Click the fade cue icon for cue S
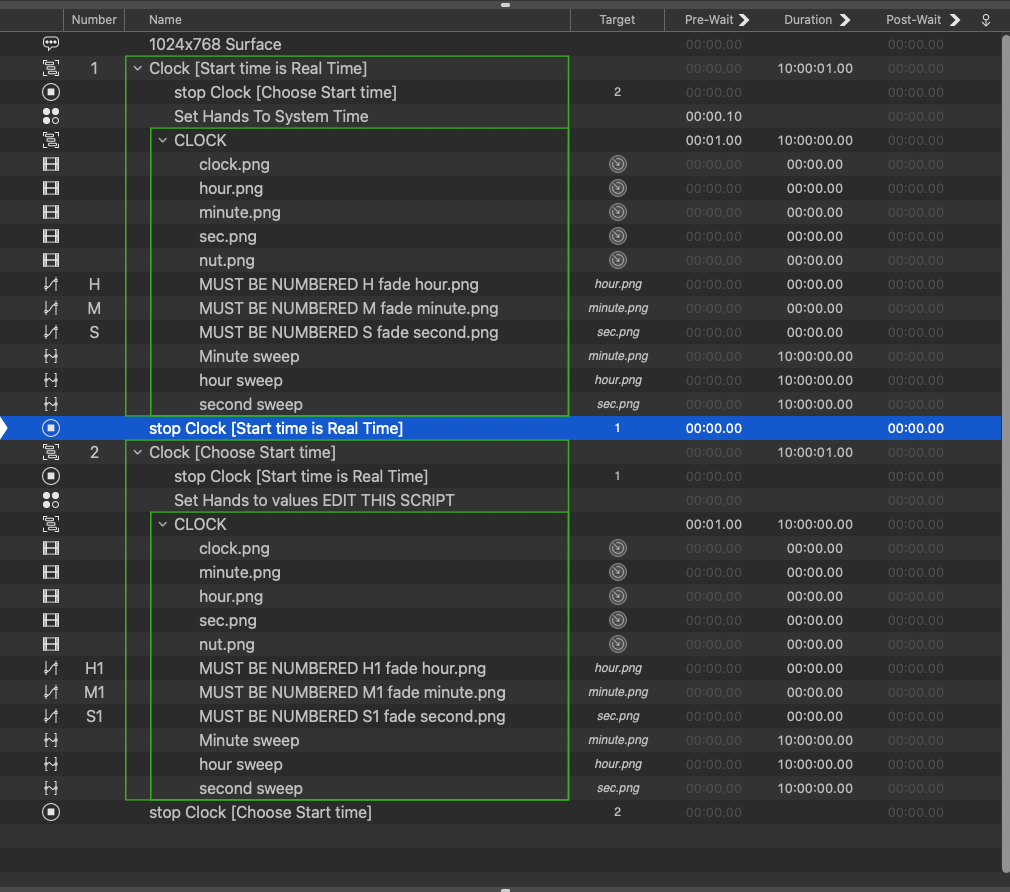This screenshot has width=1010, height=892. (x=51, y=332)
